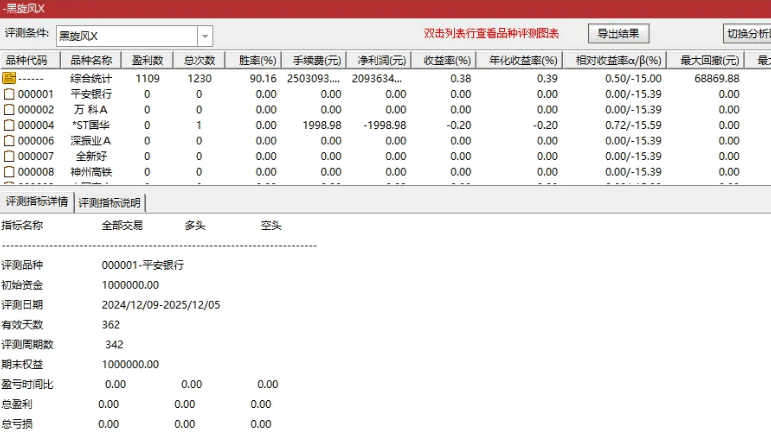
Task: Sort by the 品种名称 column header
Action: pos(91,60)
